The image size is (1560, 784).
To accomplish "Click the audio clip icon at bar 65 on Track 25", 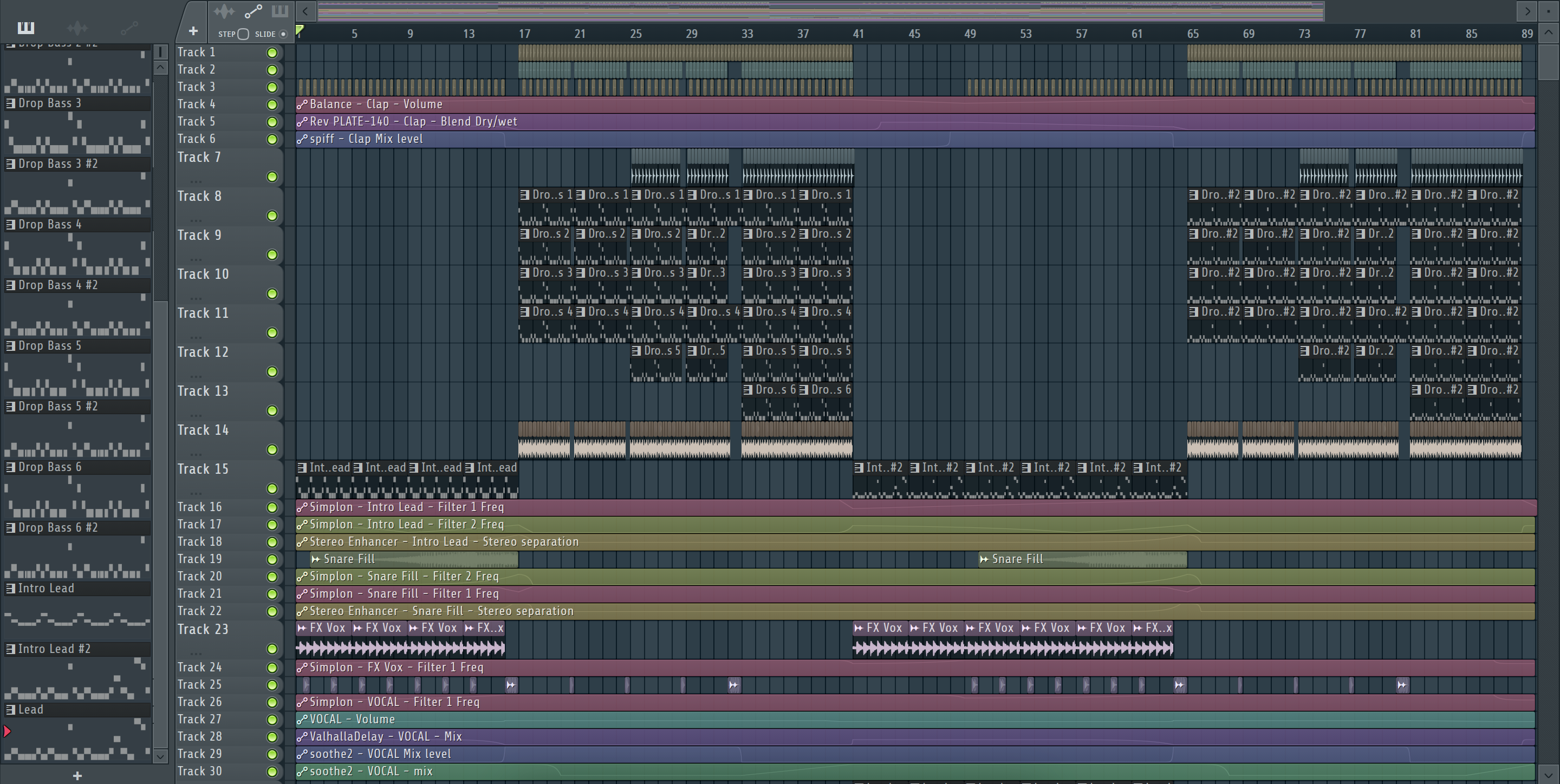I will (1180, 685).
